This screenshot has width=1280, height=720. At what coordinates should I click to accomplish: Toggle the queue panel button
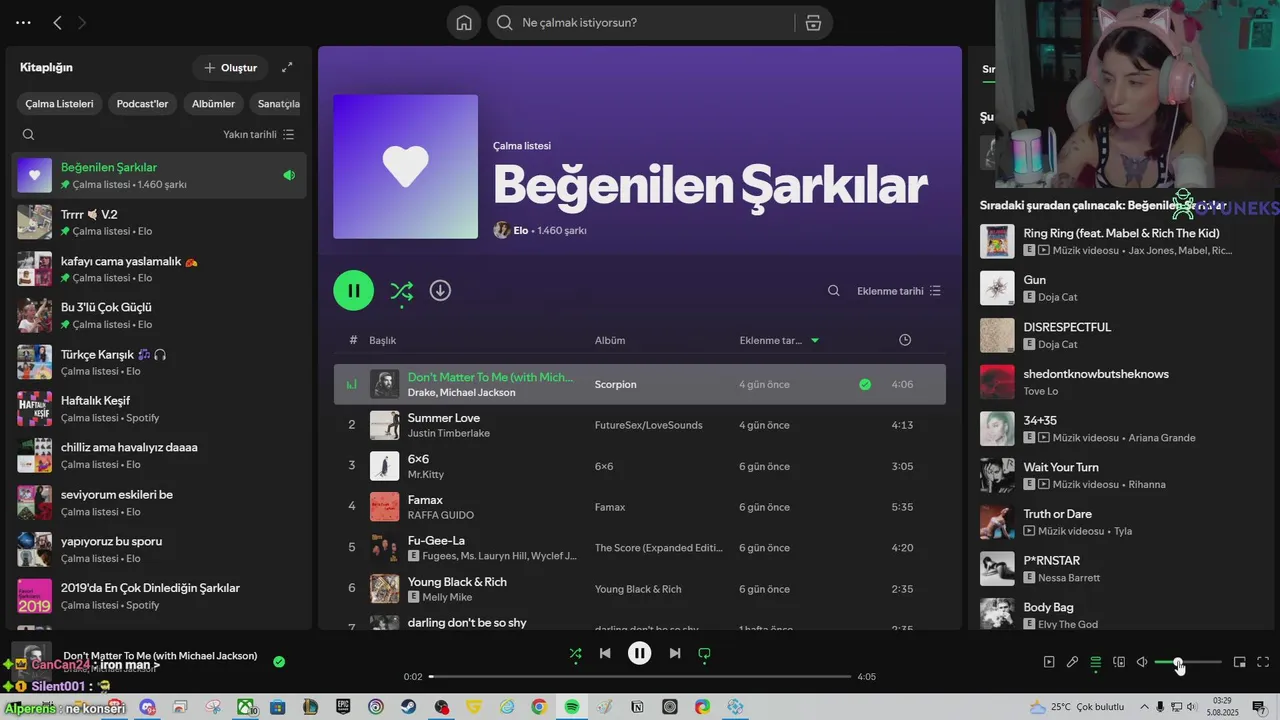[x=1096, y=662]
